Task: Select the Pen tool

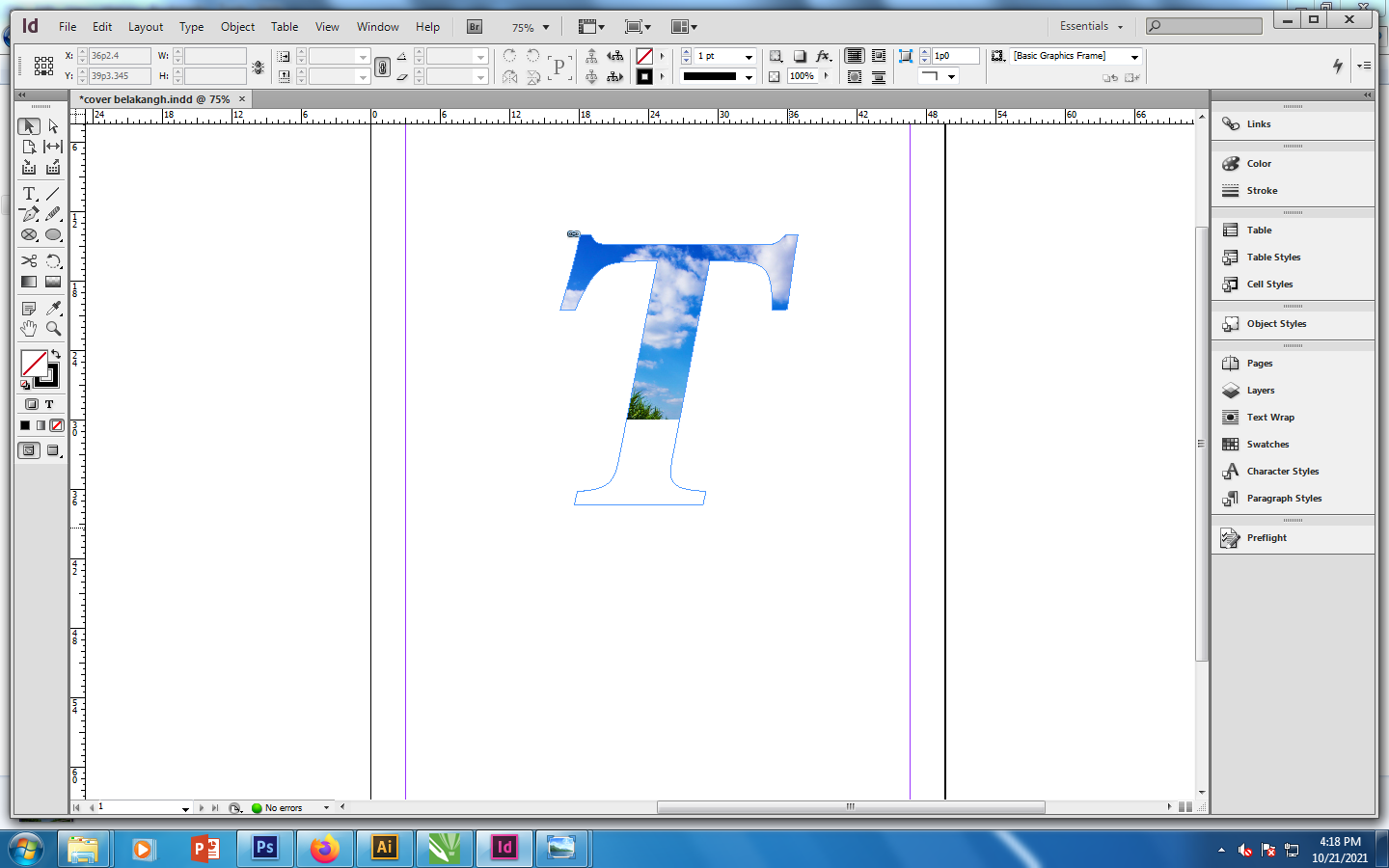Action: pos(29,214)
